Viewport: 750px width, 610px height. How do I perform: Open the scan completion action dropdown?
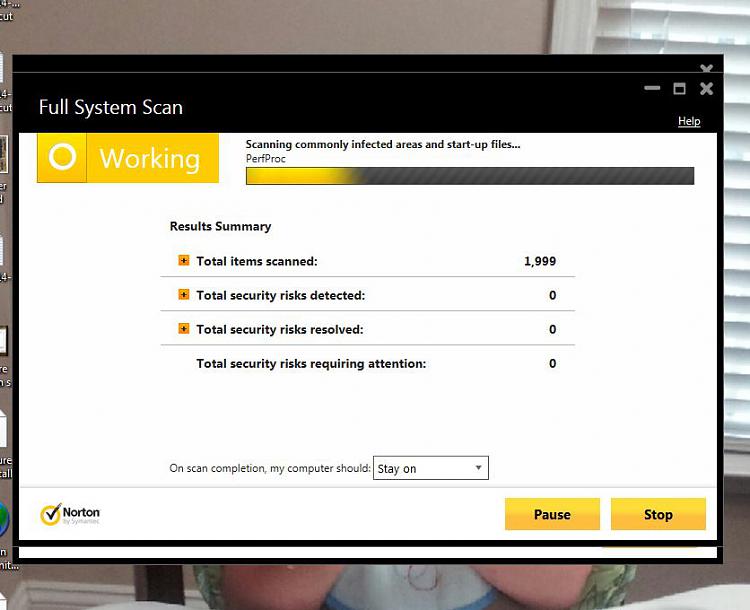tap(430, 468)
